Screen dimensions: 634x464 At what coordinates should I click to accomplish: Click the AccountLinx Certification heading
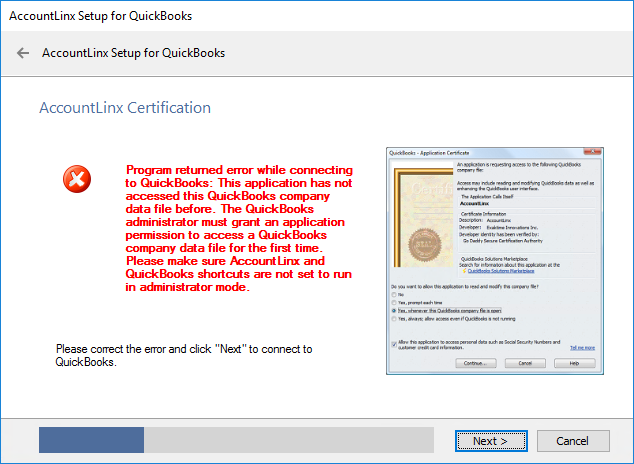click(x=125, y=108)
